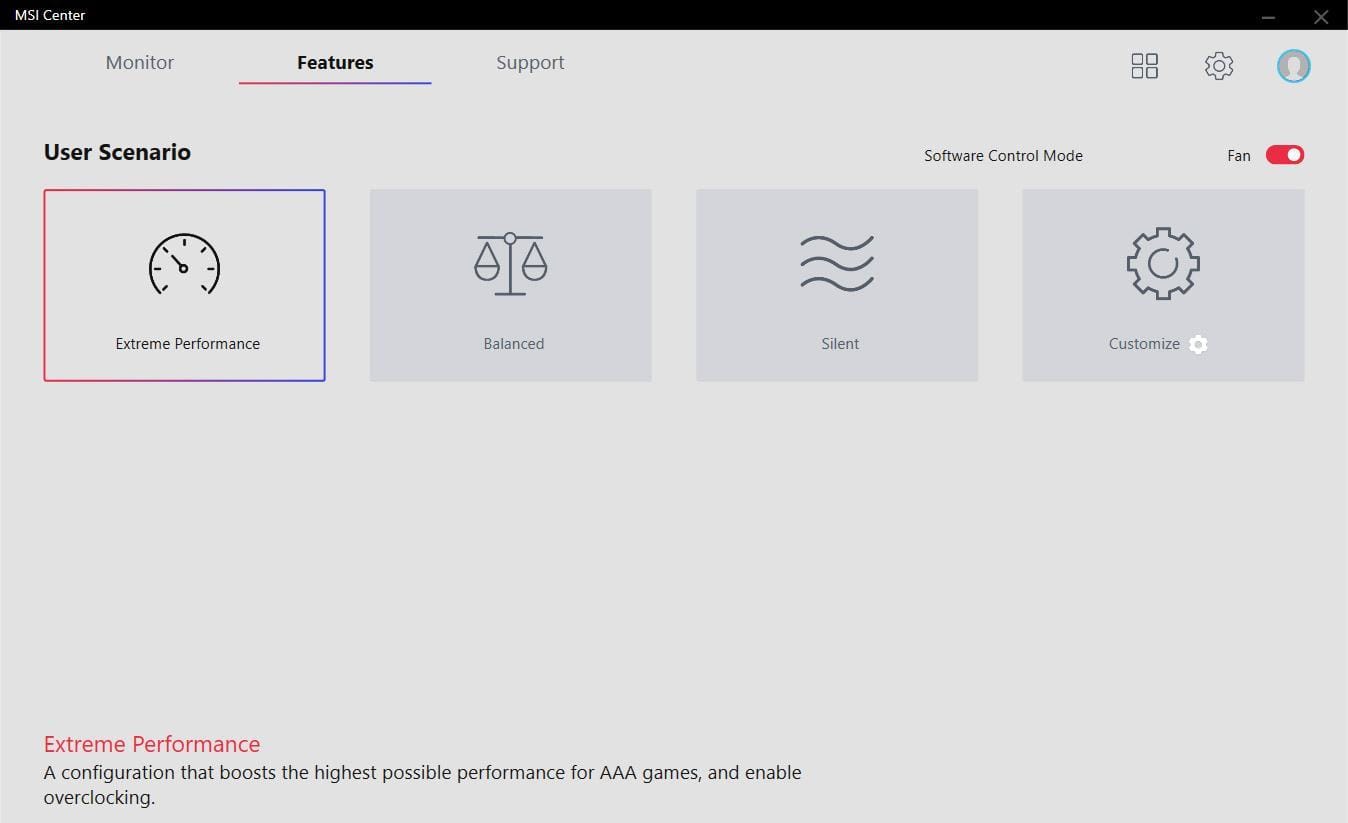Click the waves icon for Silent
Image resolution: width=1348 pixels, height=823 pixels.
837,264
